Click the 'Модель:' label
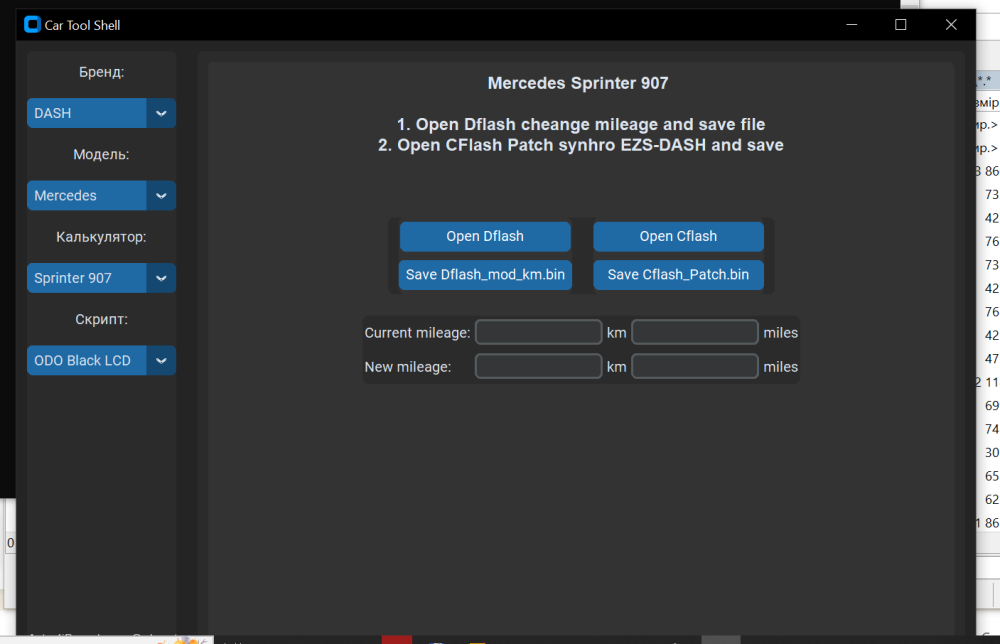1000x644 pixels. click(101, 154)
